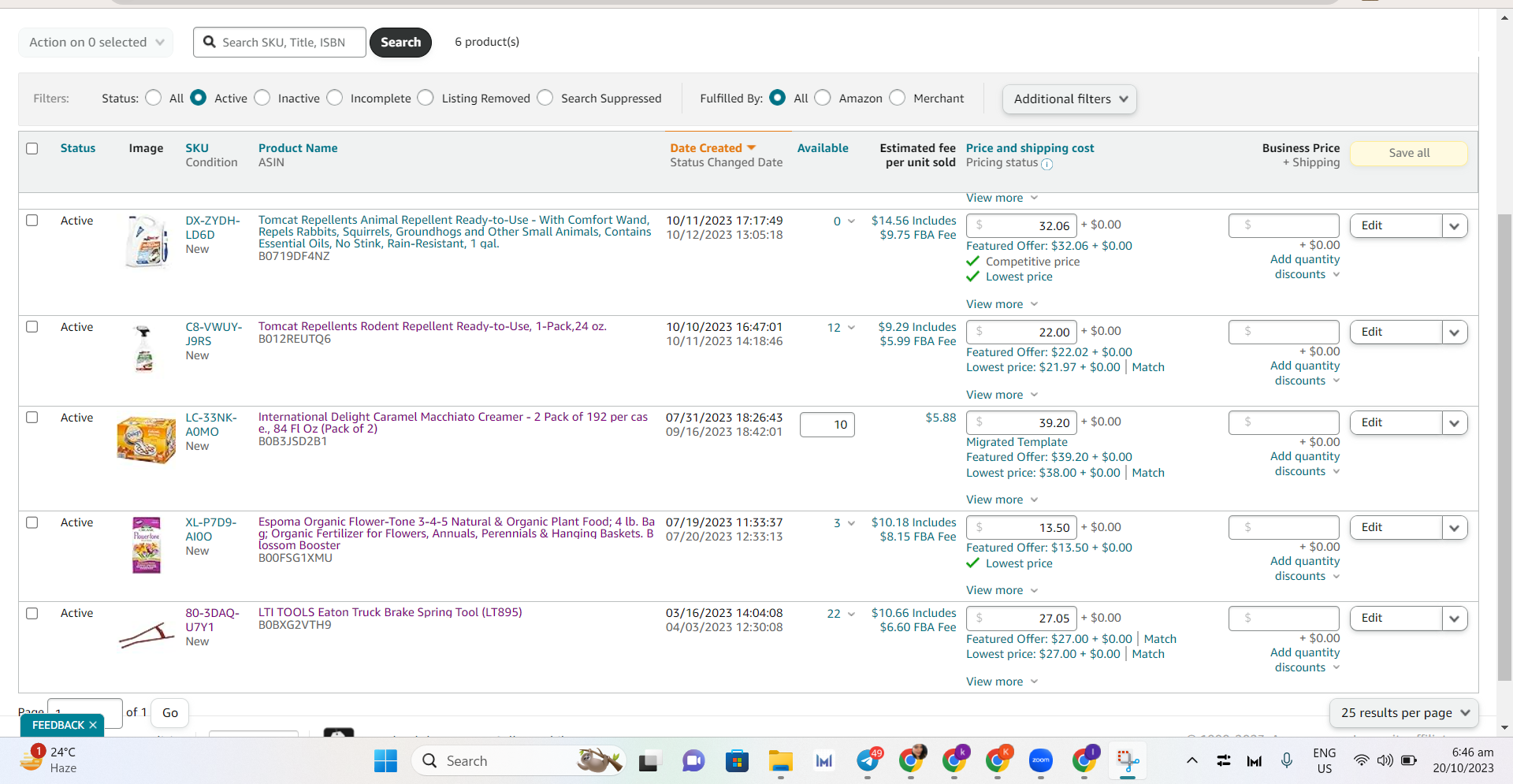The width and height of the screenshot is (1513, 784).
Task: Show hidden system tray icons
Action: pyautogui.click(x=1192, y=760)
